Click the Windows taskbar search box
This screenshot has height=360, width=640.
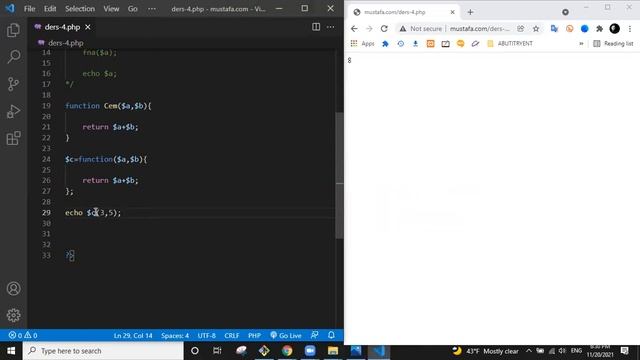(103, 351)
